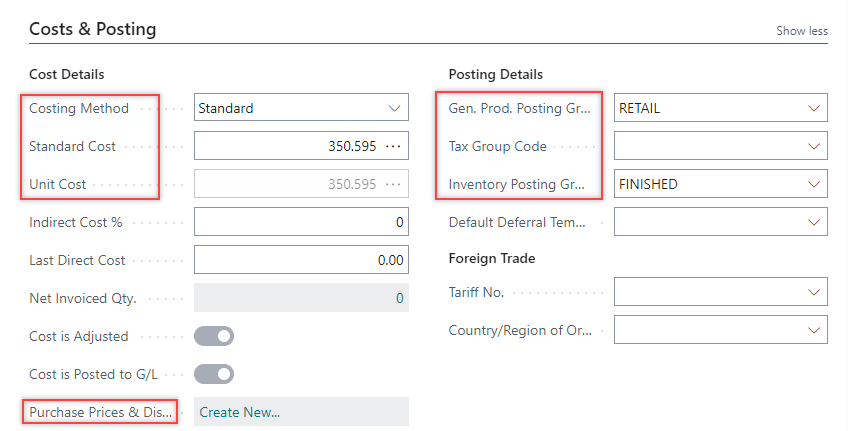Open Standard Cost ellipsis lookup button

point(393,146)
